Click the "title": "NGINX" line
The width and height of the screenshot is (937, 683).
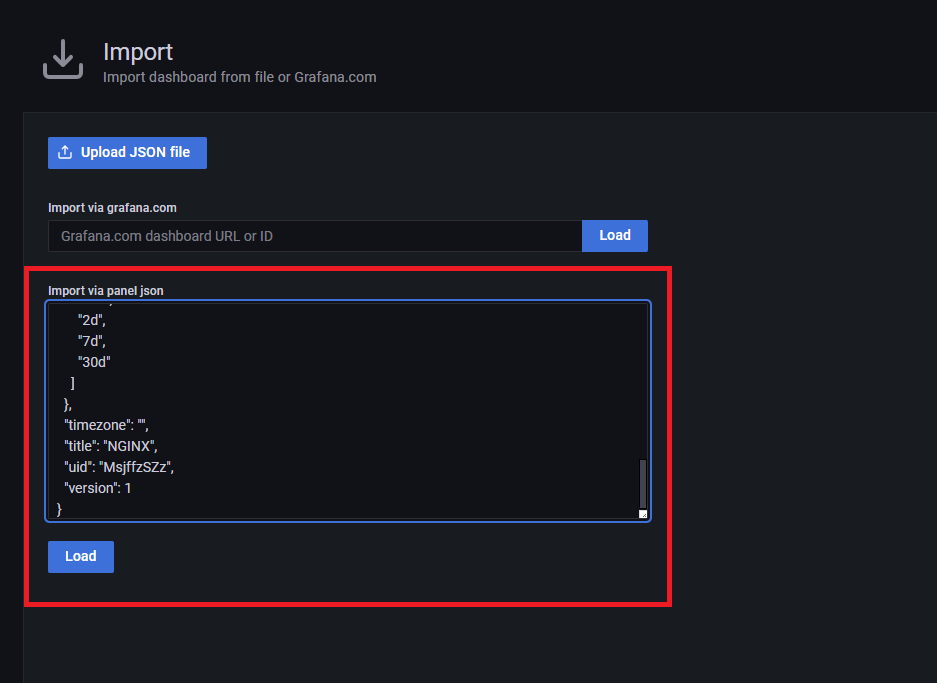(111, 446)
